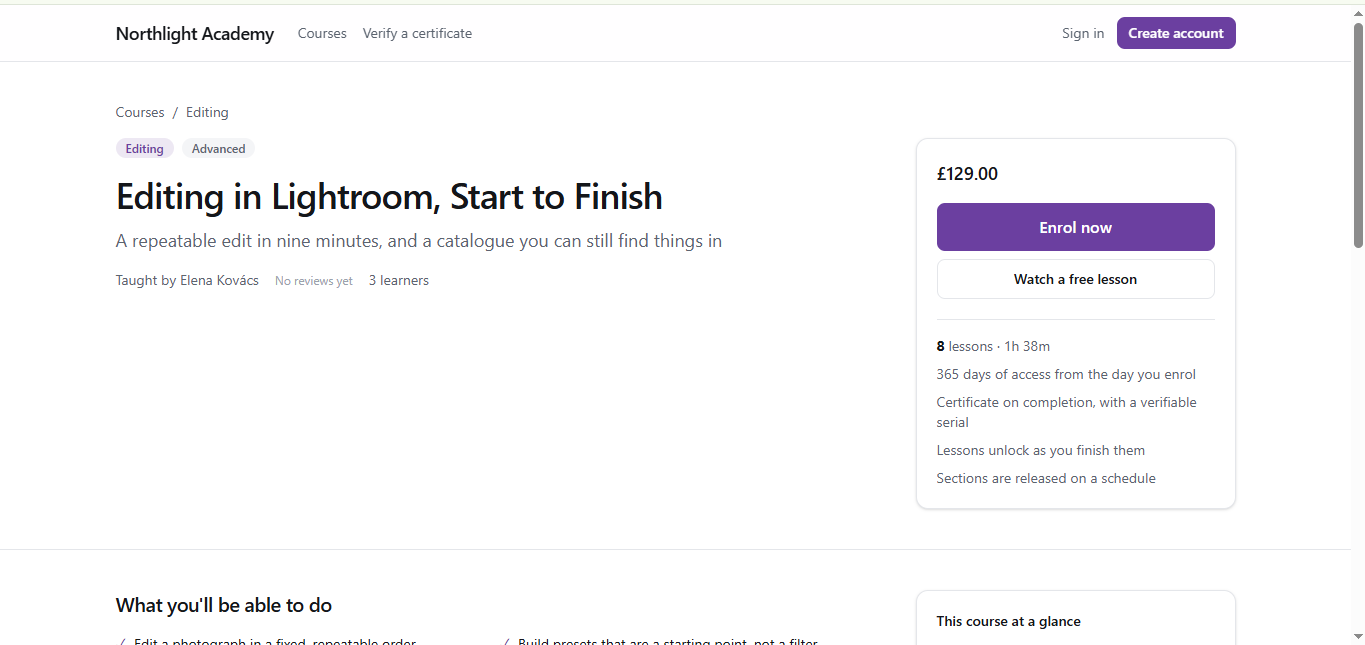Open instructor Elena Kovács profile text
The width and height of the screenshot is (1365, 645).
click(x=187, y=281)
